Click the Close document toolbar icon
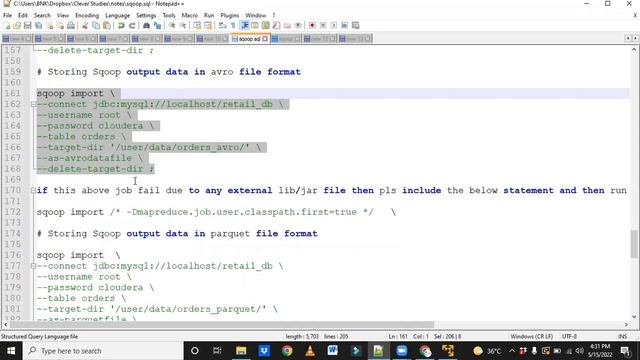This screenshot has width=640, height=360. tap(49, 26)
